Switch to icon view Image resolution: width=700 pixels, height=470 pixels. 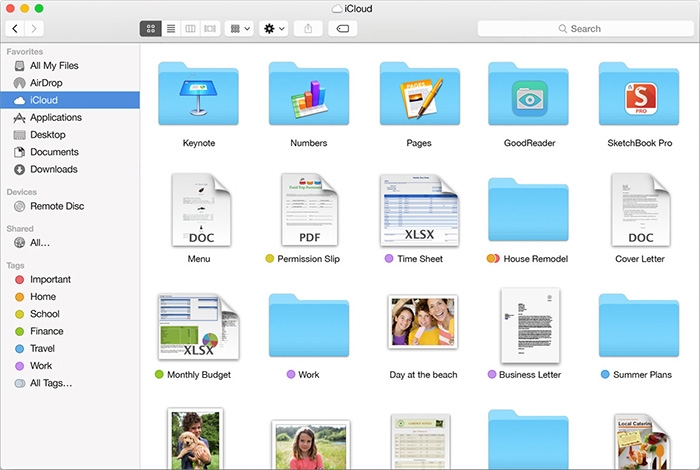(150, 29)
